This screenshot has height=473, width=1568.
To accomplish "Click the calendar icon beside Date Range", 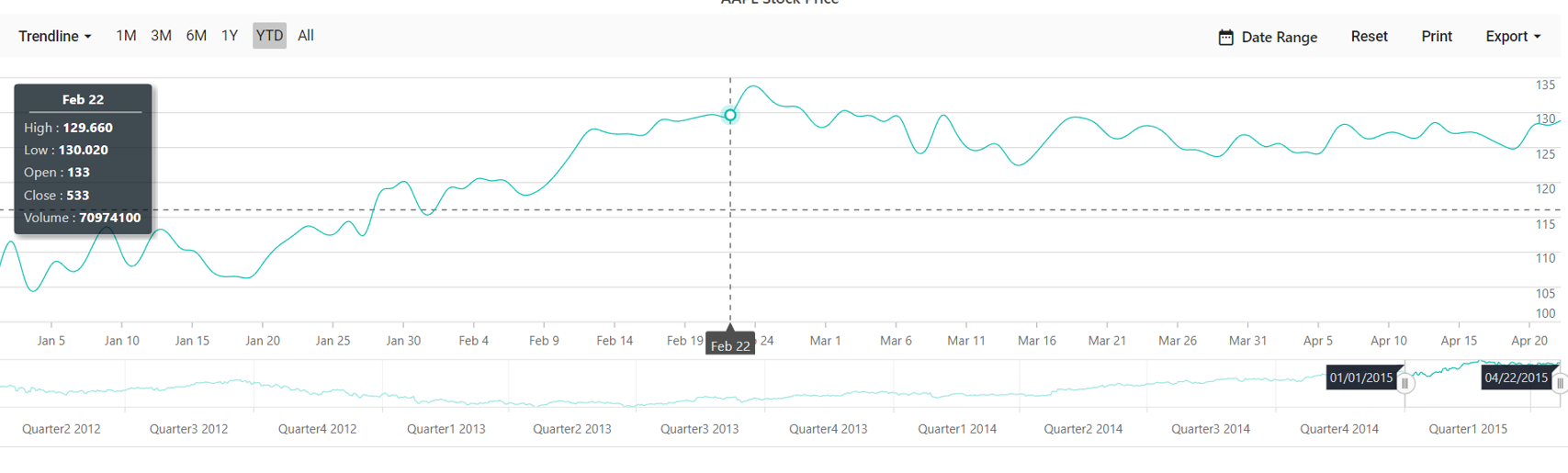I will 1225,38.
